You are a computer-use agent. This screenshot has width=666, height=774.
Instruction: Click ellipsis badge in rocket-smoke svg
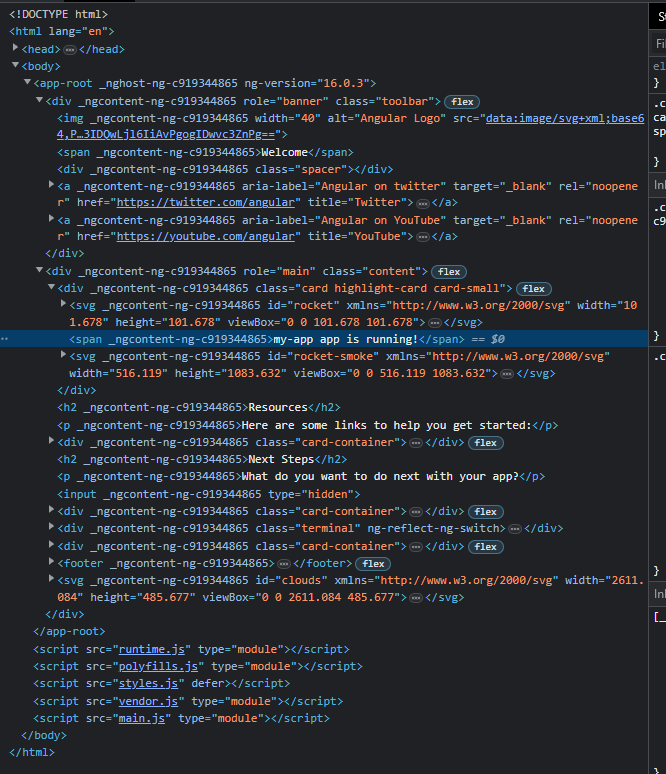(507, 374)
